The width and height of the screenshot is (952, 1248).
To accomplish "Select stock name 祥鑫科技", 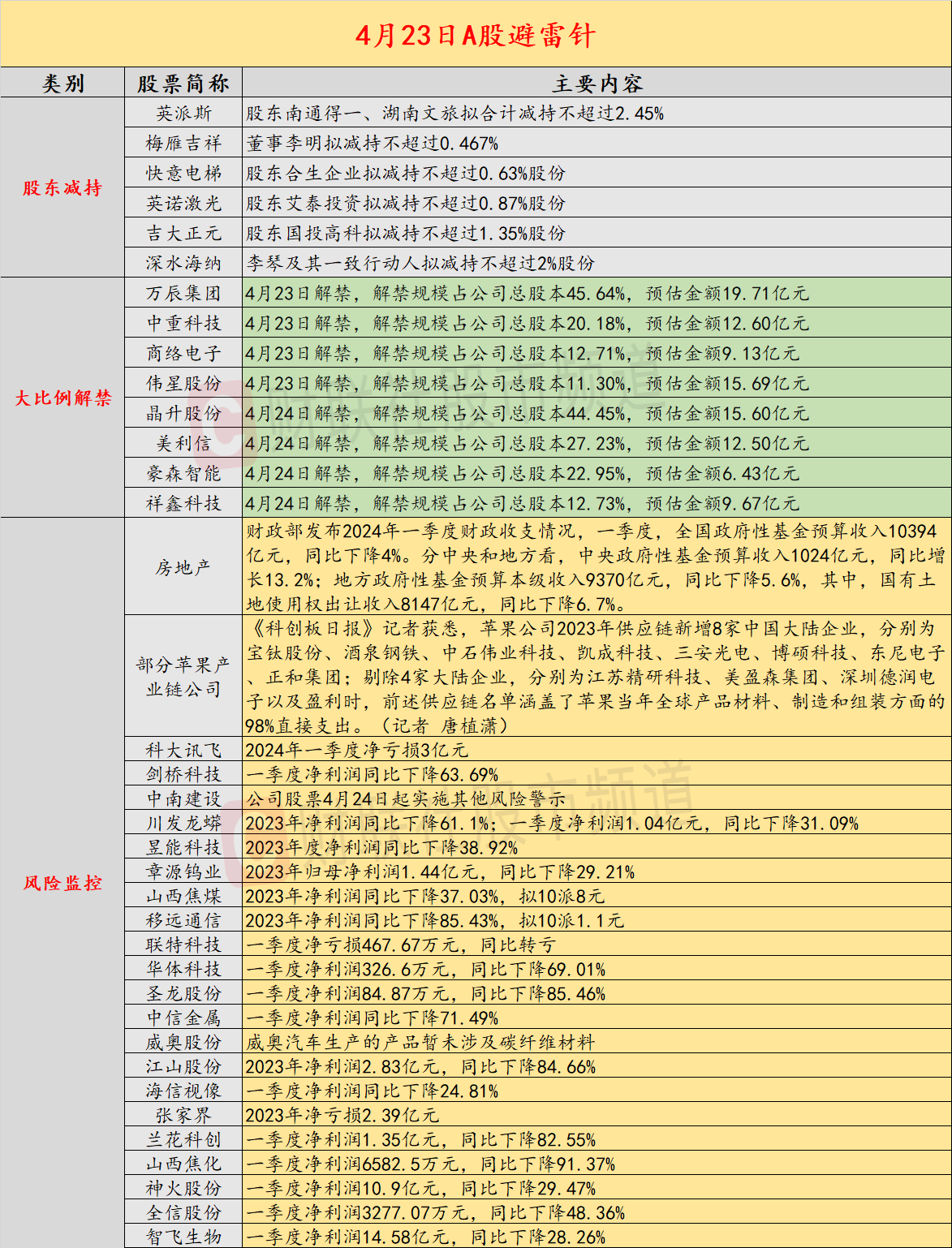I will coord(183,503).
